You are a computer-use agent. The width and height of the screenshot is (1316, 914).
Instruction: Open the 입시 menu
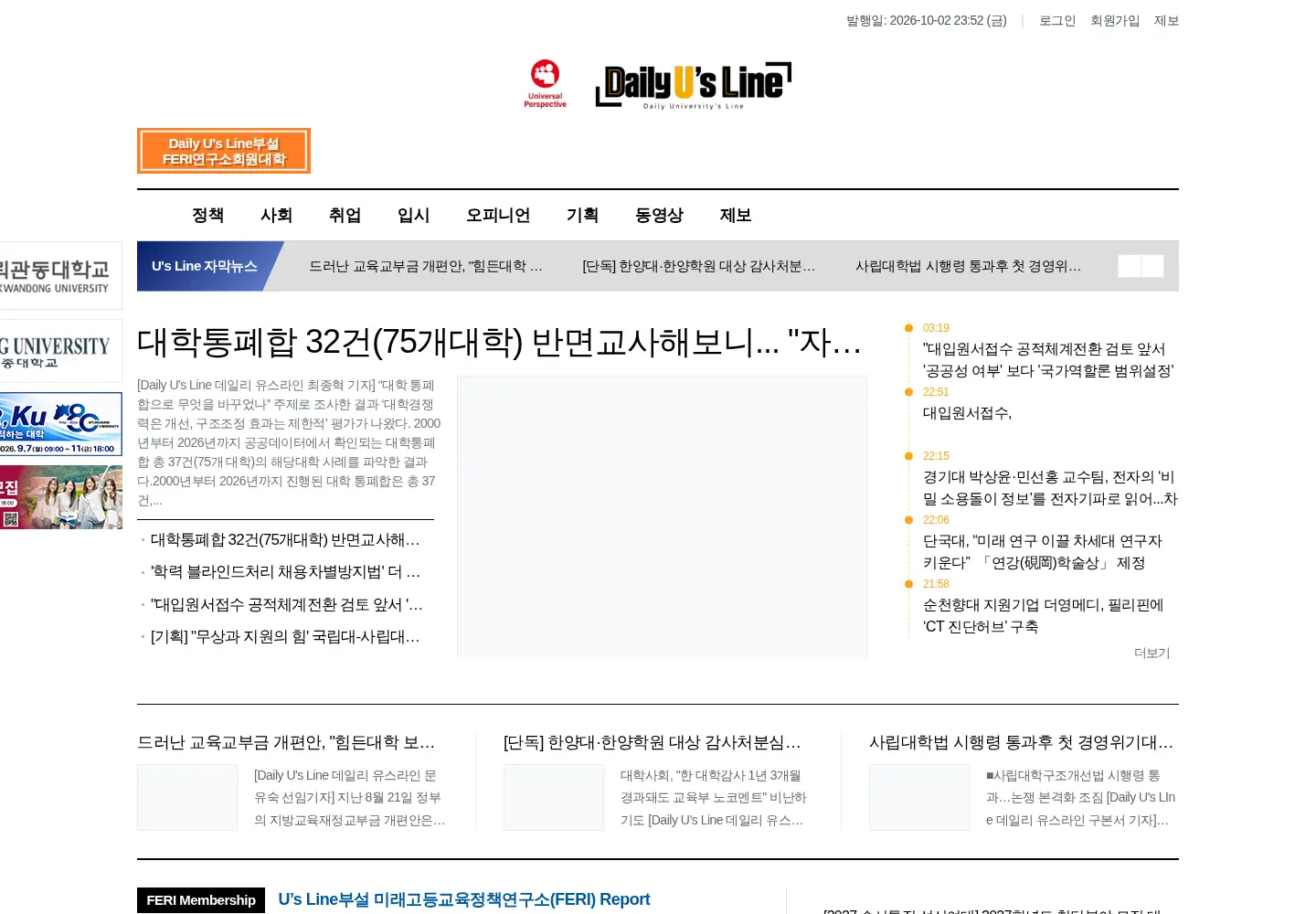pos(413,216)
